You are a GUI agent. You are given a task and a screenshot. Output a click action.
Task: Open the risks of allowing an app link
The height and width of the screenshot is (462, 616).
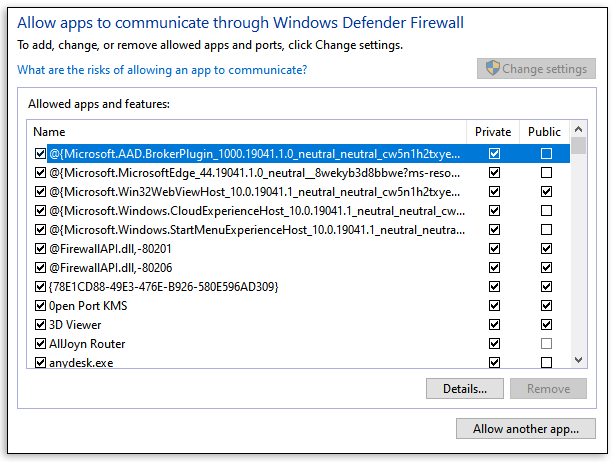coord(162,70)
